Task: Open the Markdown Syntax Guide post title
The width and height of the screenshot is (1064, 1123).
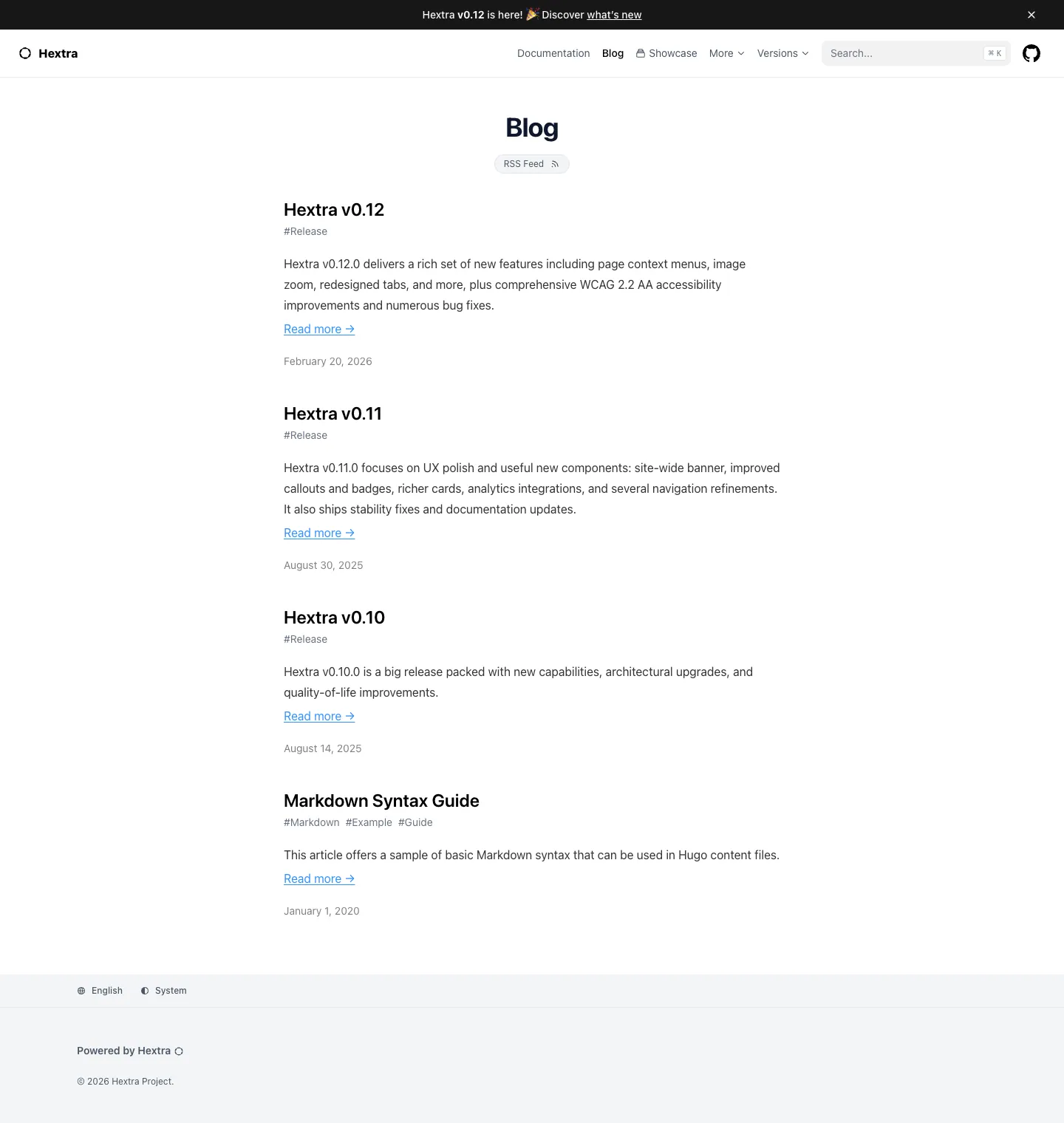Action: coord(381,801)
